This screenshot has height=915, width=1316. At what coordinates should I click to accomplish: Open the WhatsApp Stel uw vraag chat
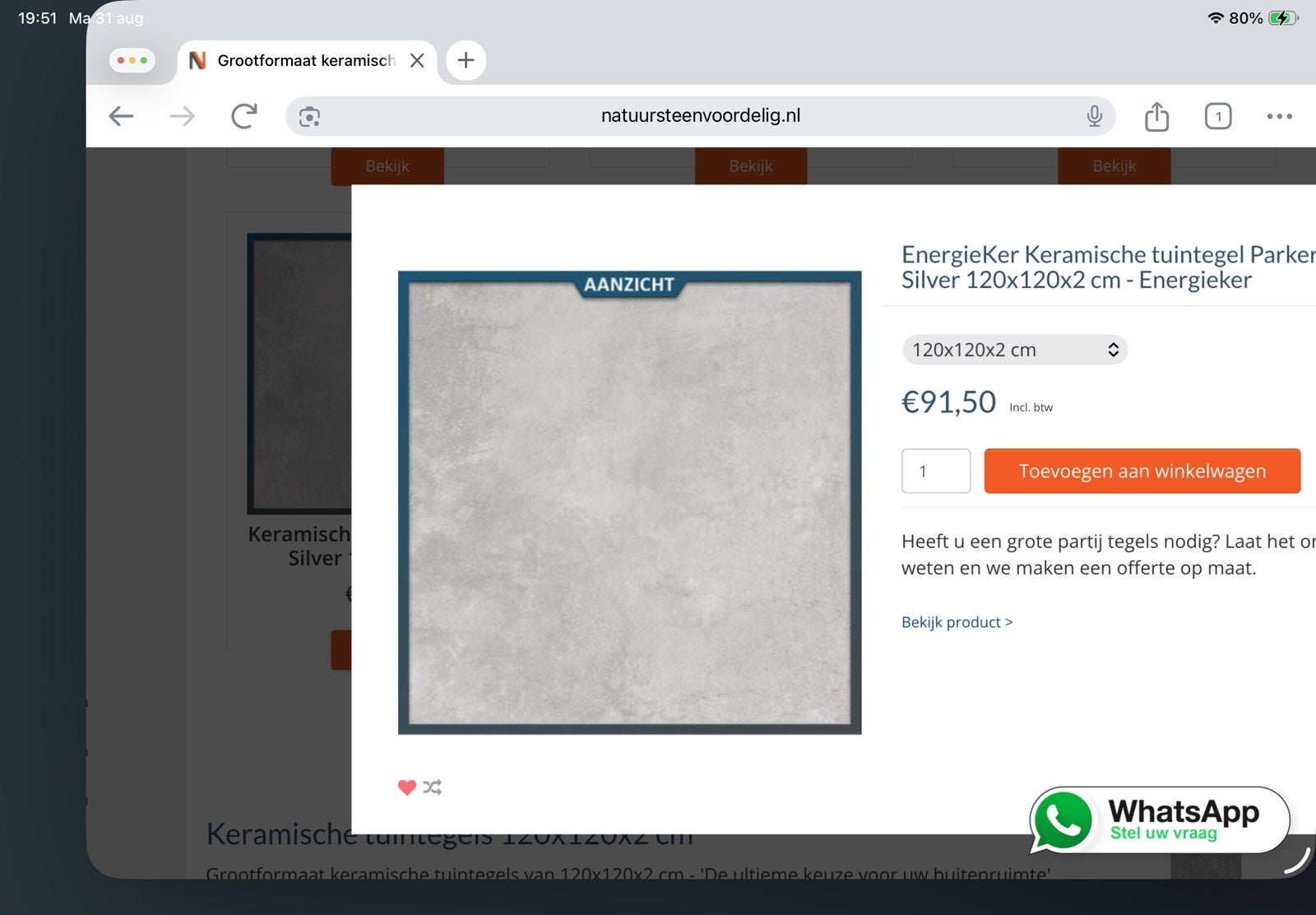point(1159,820)
